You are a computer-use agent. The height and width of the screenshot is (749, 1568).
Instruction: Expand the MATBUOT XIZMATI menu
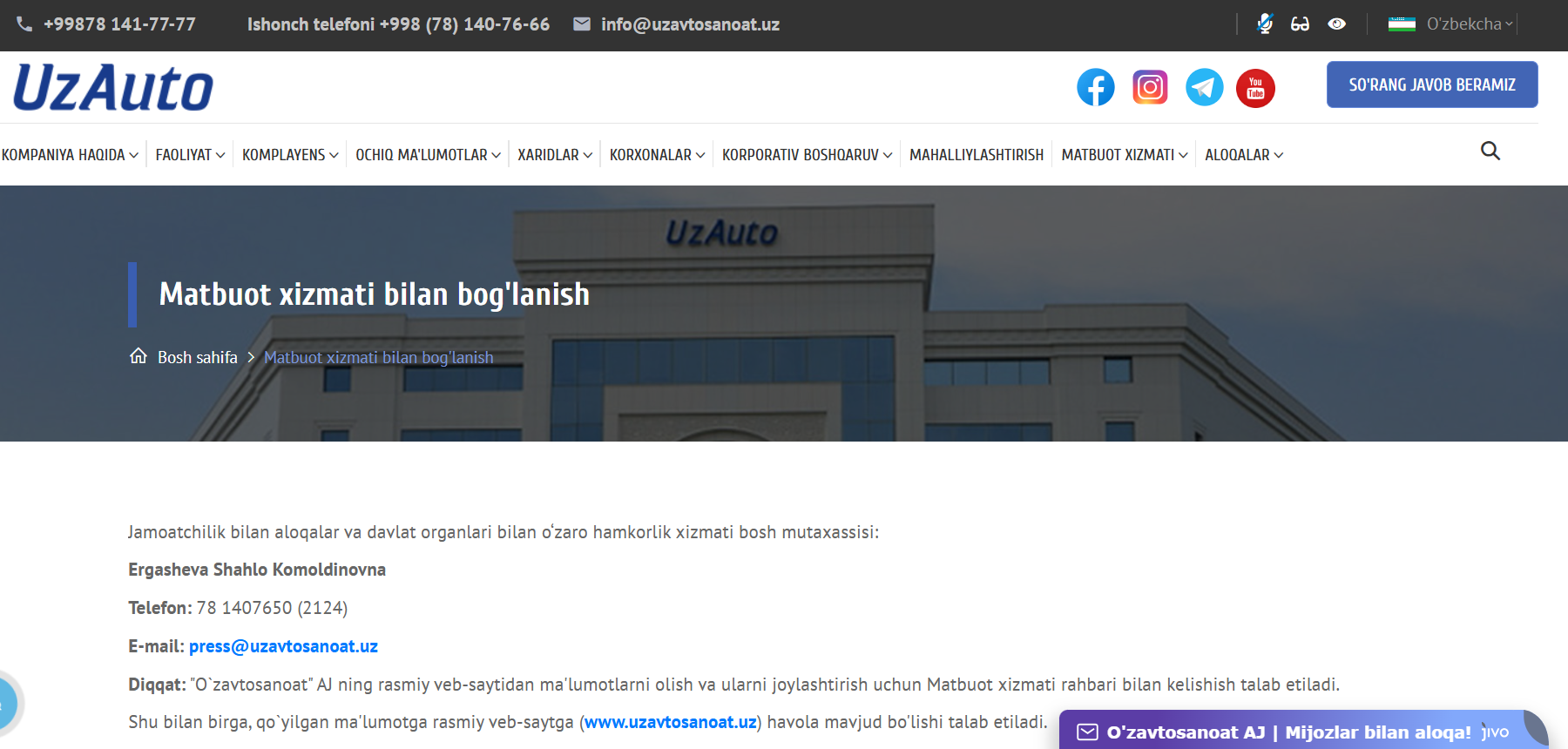point(1125,155)
